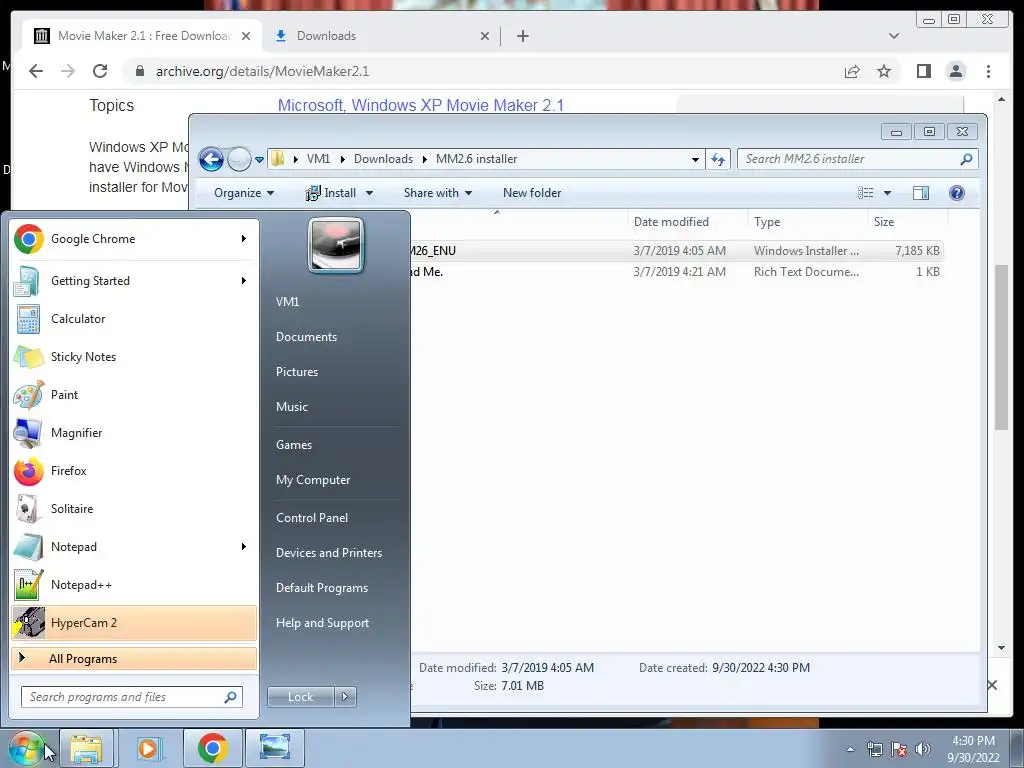Click the volume speaker tray icon

[x=923, y=749]
